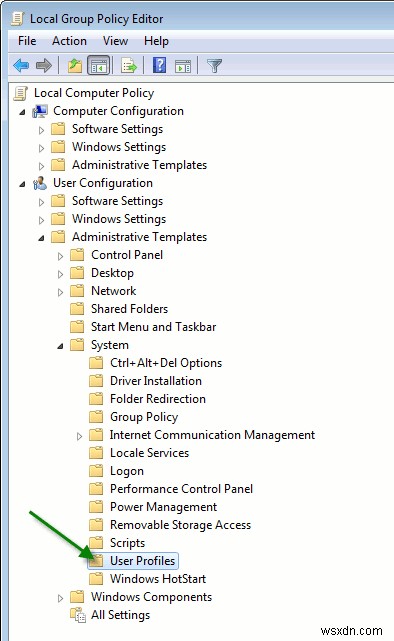The height and width of the screenshot is (641, 394).
Task: Select the User Configuration label
Action: pyautogui.click(x=103, y=183)
